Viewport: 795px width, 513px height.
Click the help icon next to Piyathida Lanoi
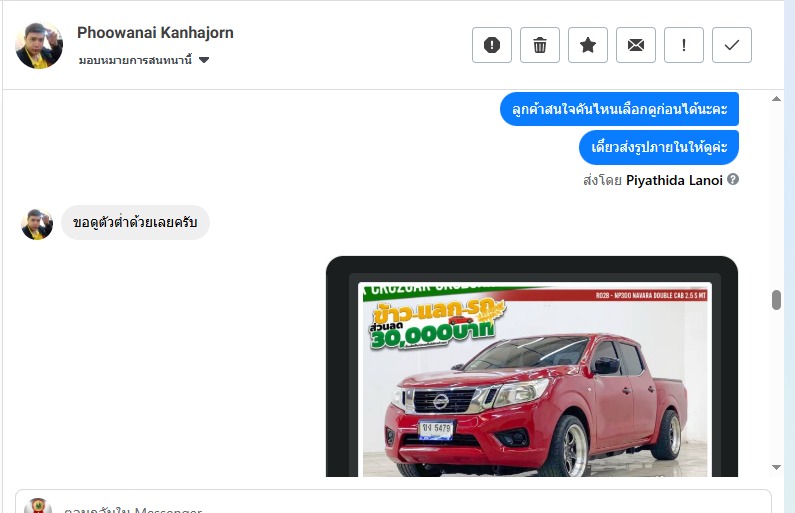point(733,179)
